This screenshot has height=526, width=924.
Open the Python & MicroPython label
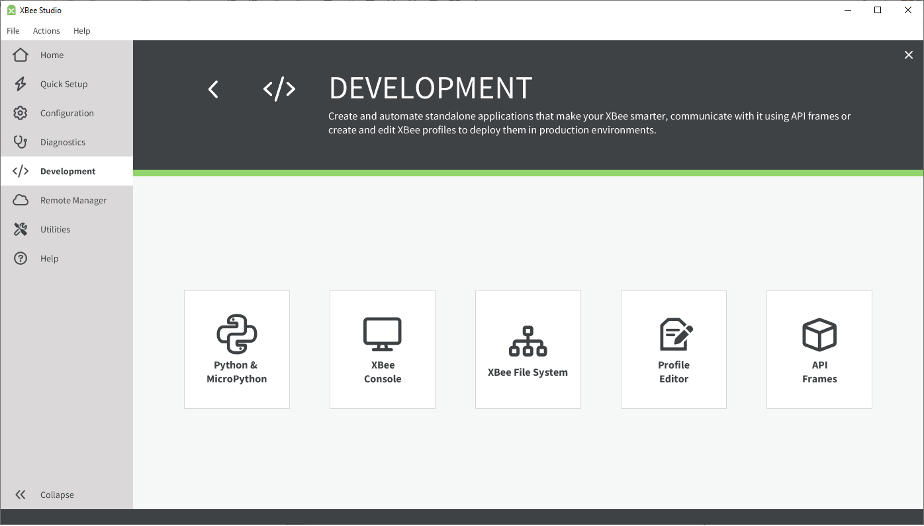coord(237,372)
